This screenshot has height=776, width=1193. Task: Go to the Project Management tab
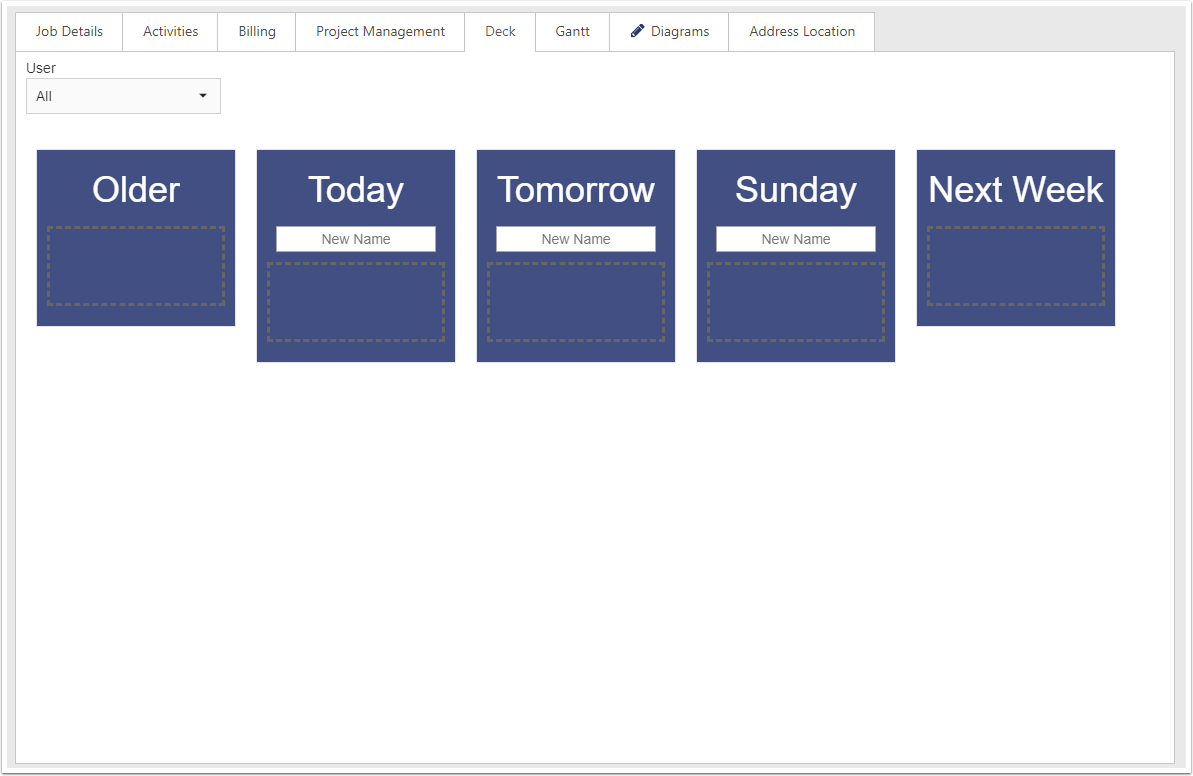pos(380,32)
